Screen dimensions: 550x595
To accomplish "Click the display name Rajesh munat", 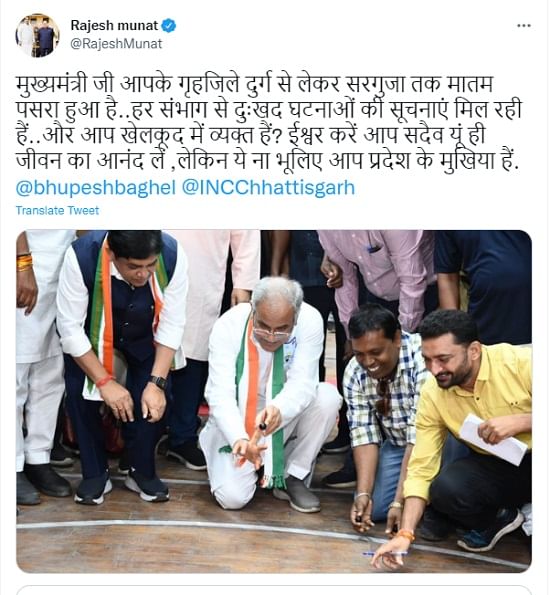I will click(x=114, y=25).
